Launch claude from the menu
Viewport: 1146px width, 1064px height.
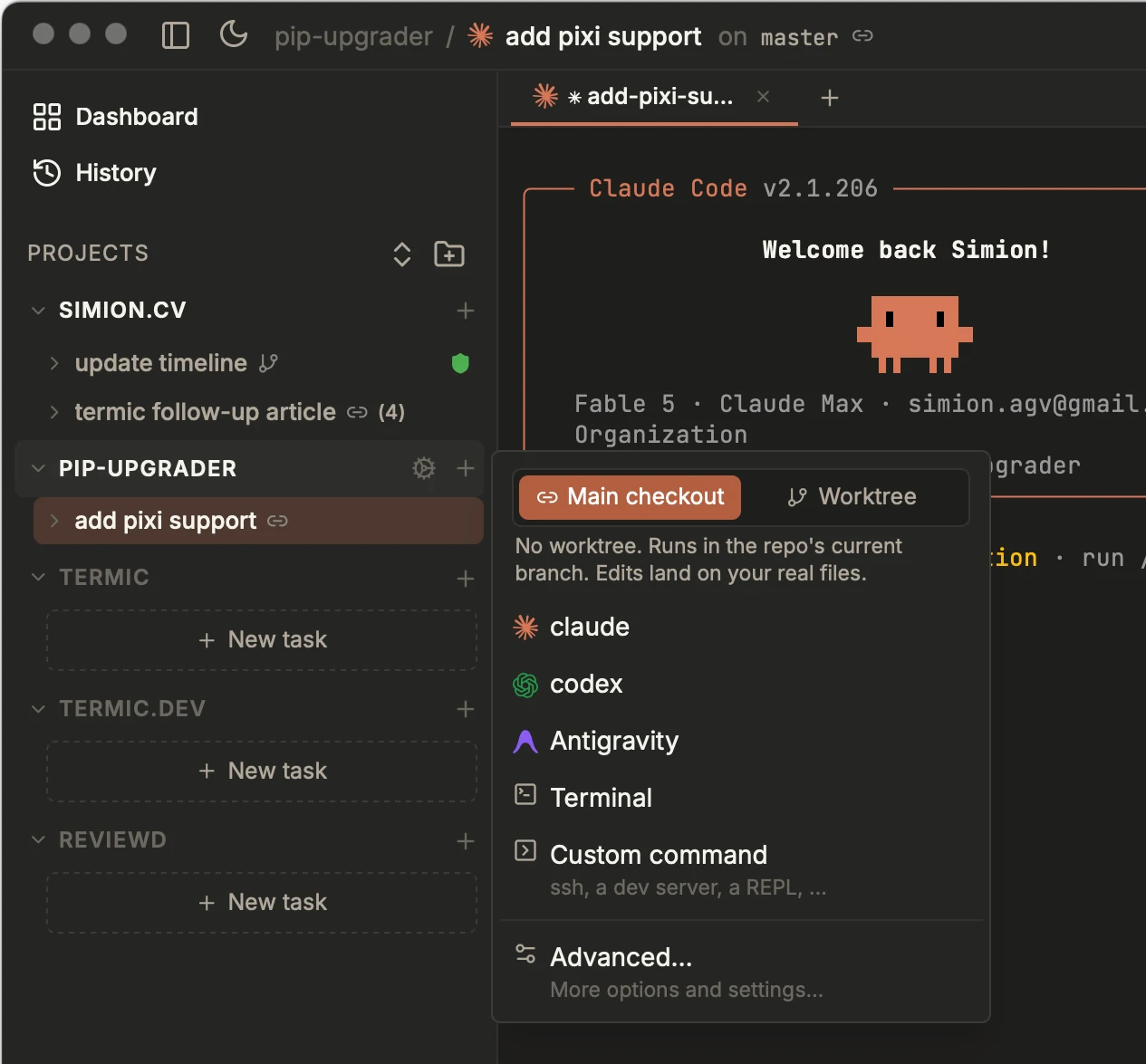(x=740, y=627)
